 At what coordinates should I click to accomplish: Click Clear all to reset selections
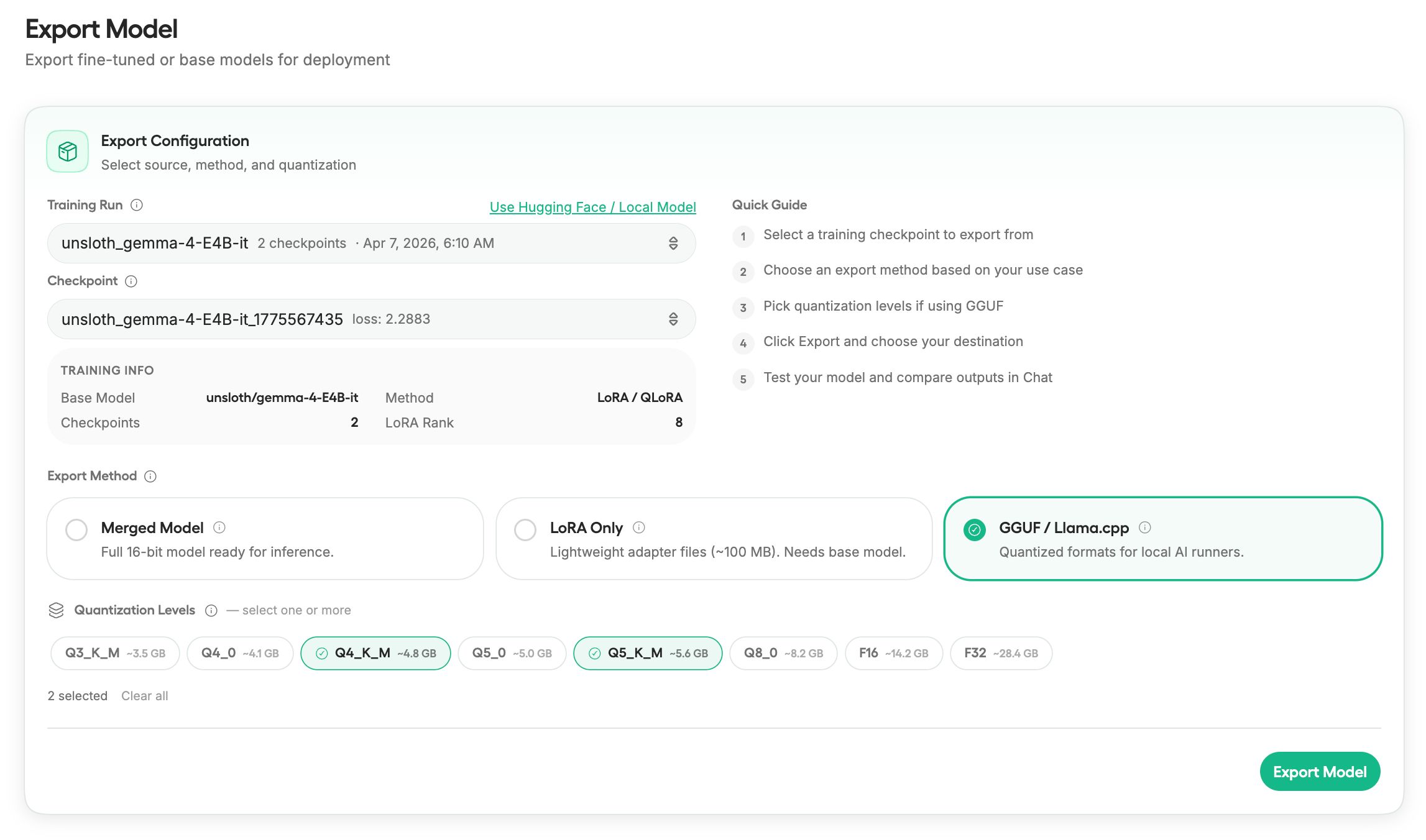click(144, 696)
